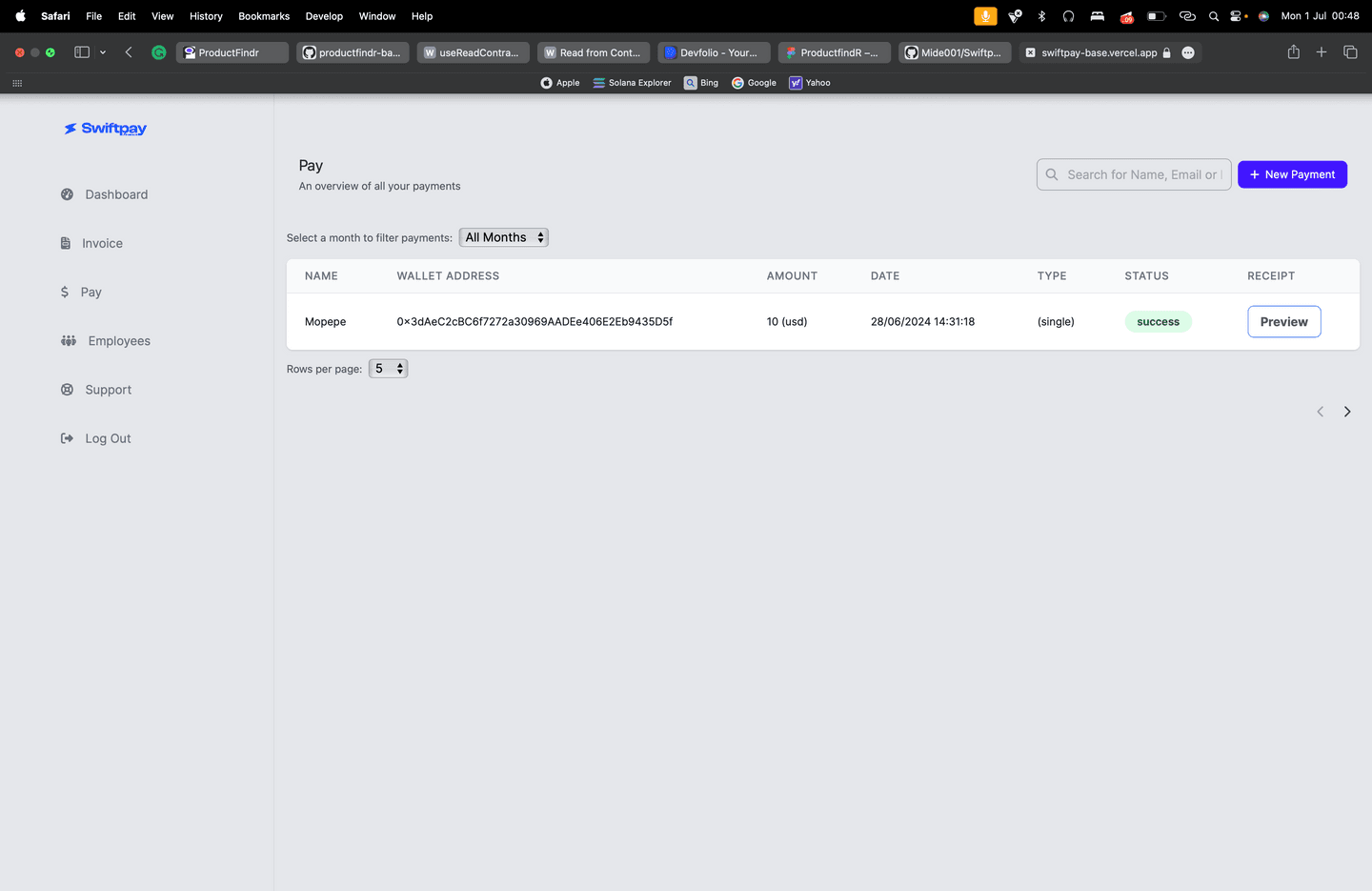Click the success status badge
1372x891 pixels.
(x=1158, y=322)
